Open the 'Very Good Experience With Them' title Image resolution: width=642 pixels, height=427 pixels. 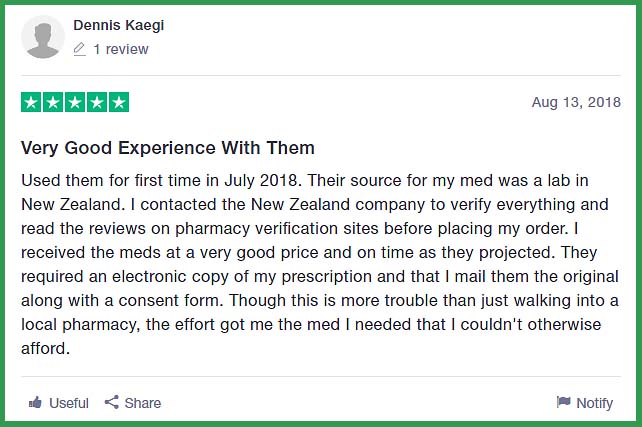point(168,148)
